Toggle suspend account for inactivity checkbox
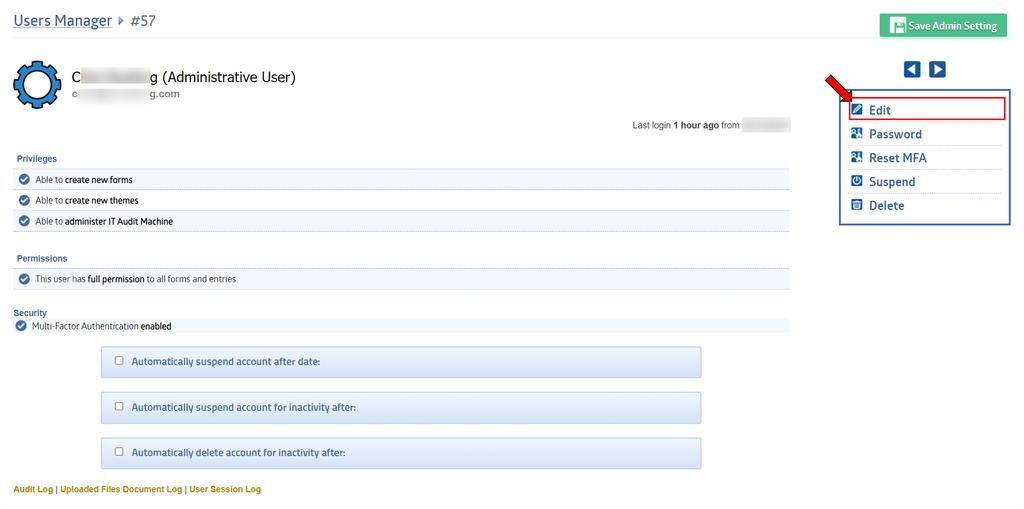The image size is (1024, 509). pos(119,407)
